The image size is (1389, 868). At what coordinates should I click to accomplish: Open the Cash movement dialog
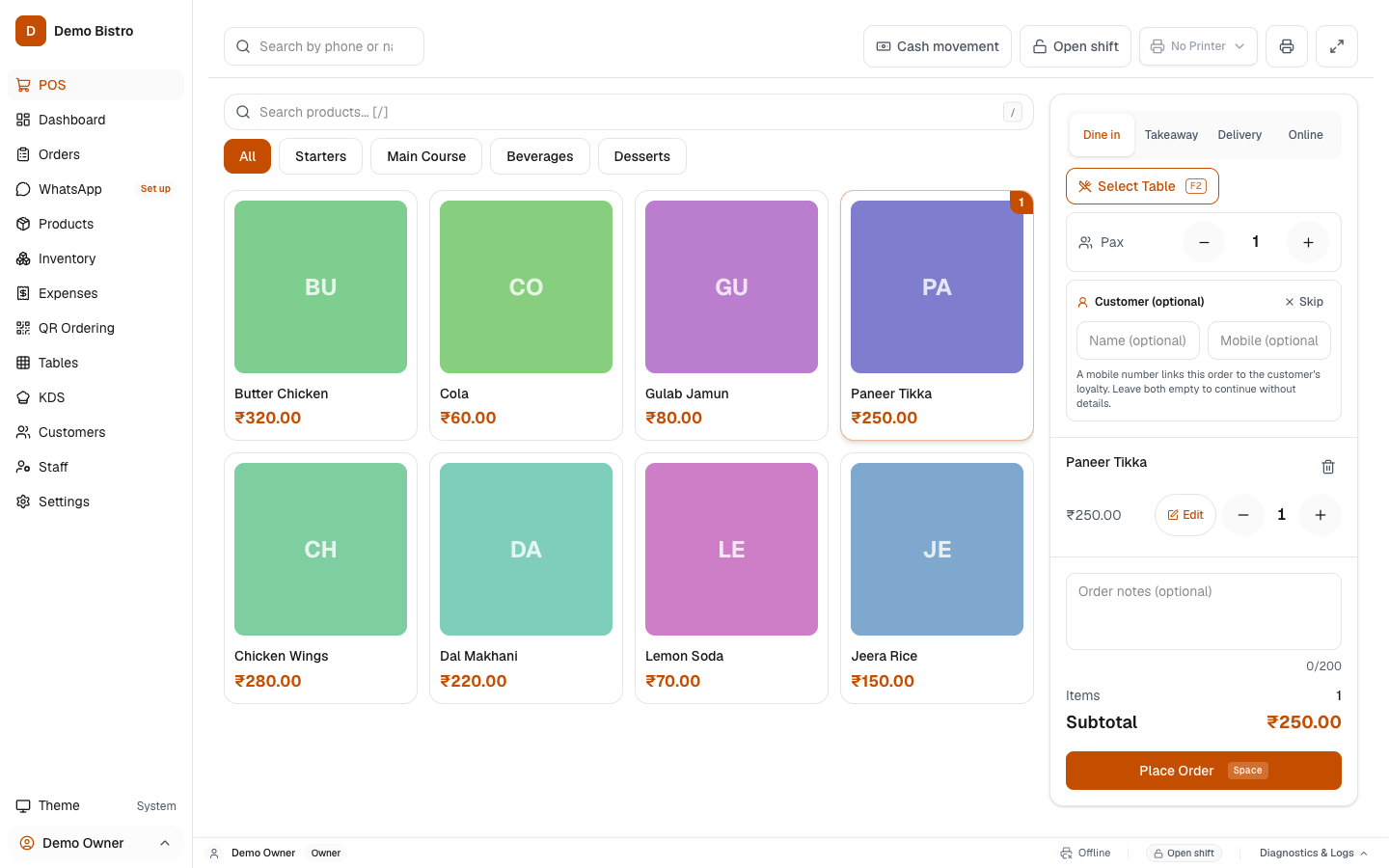coord(938,46)
